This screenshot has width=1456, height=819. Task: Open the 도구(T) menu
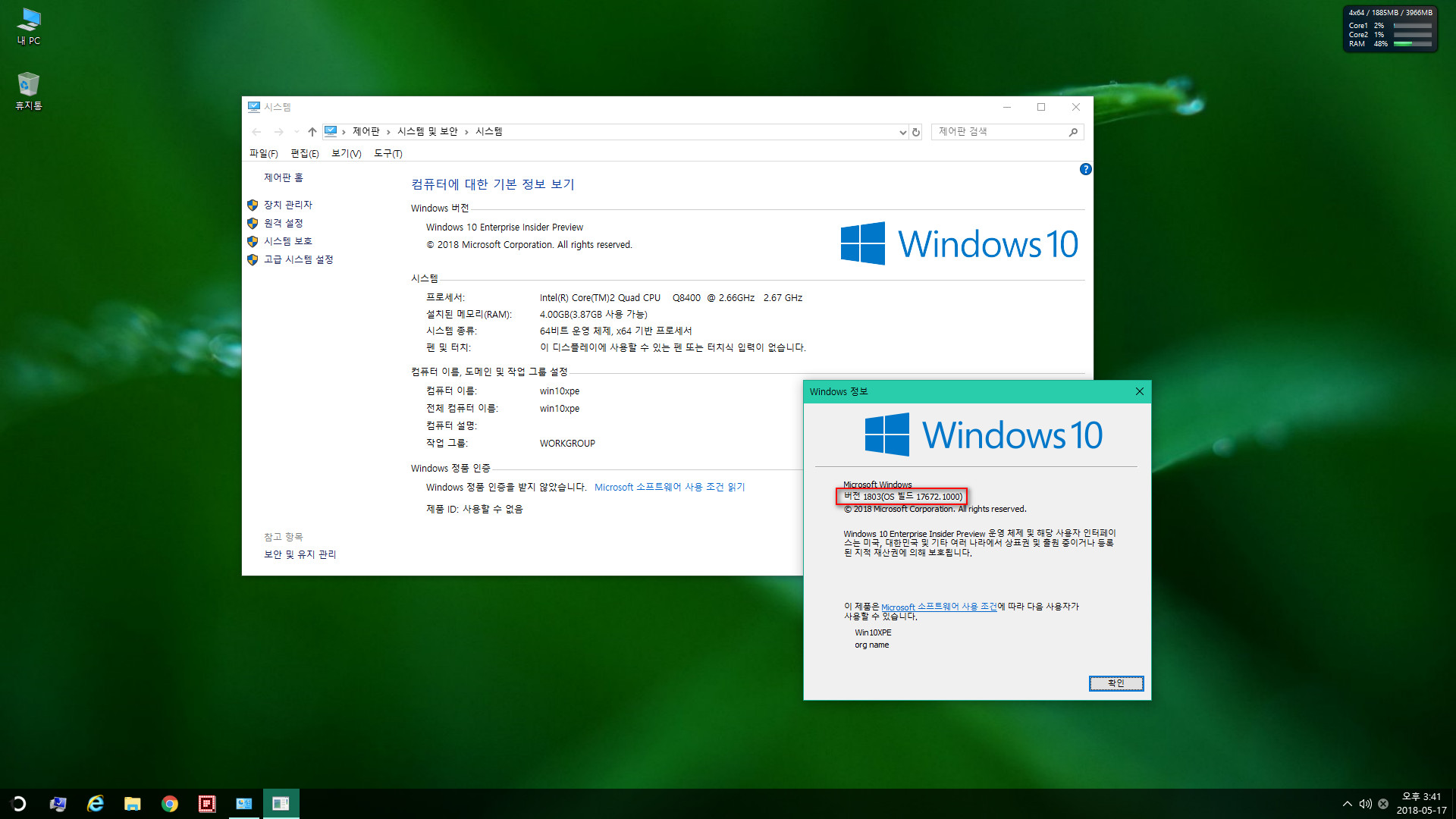pyautogui.click(x=388, y=153)
